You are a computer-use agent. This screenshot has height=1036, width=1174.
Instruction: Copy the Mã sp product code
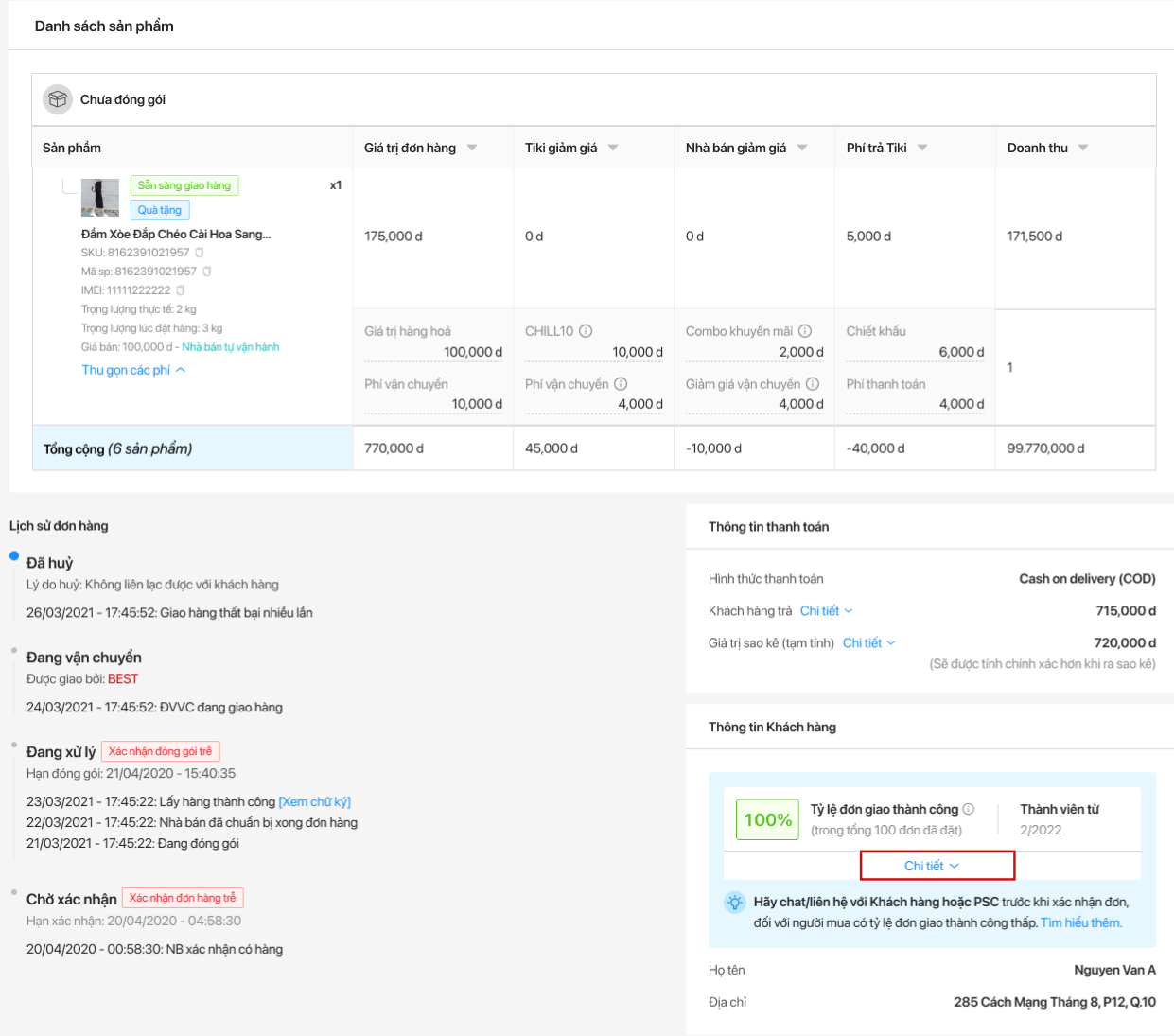tap(207, 272)
